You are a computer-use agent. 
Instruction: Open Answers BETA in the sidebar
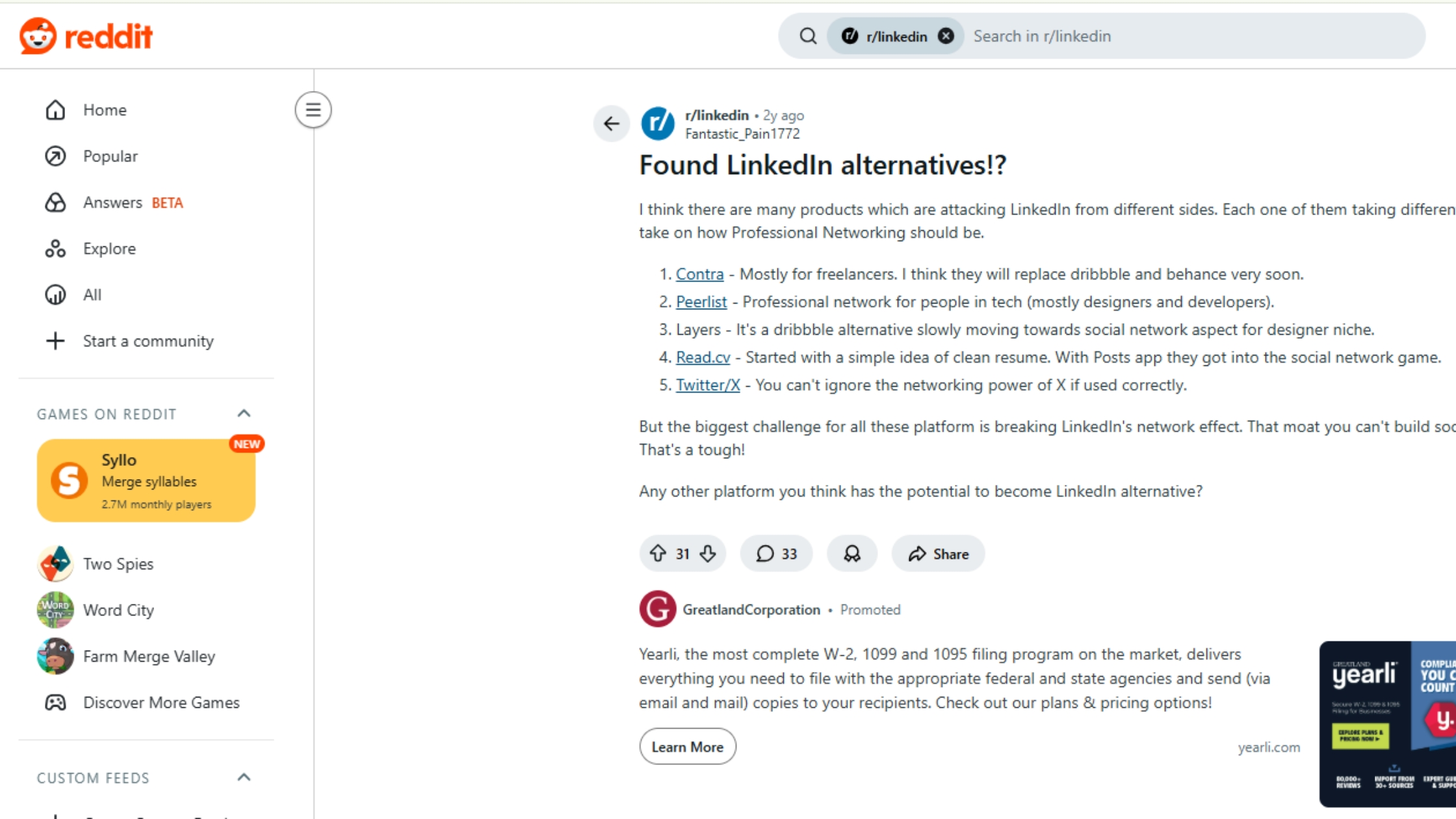pos(114,202)
